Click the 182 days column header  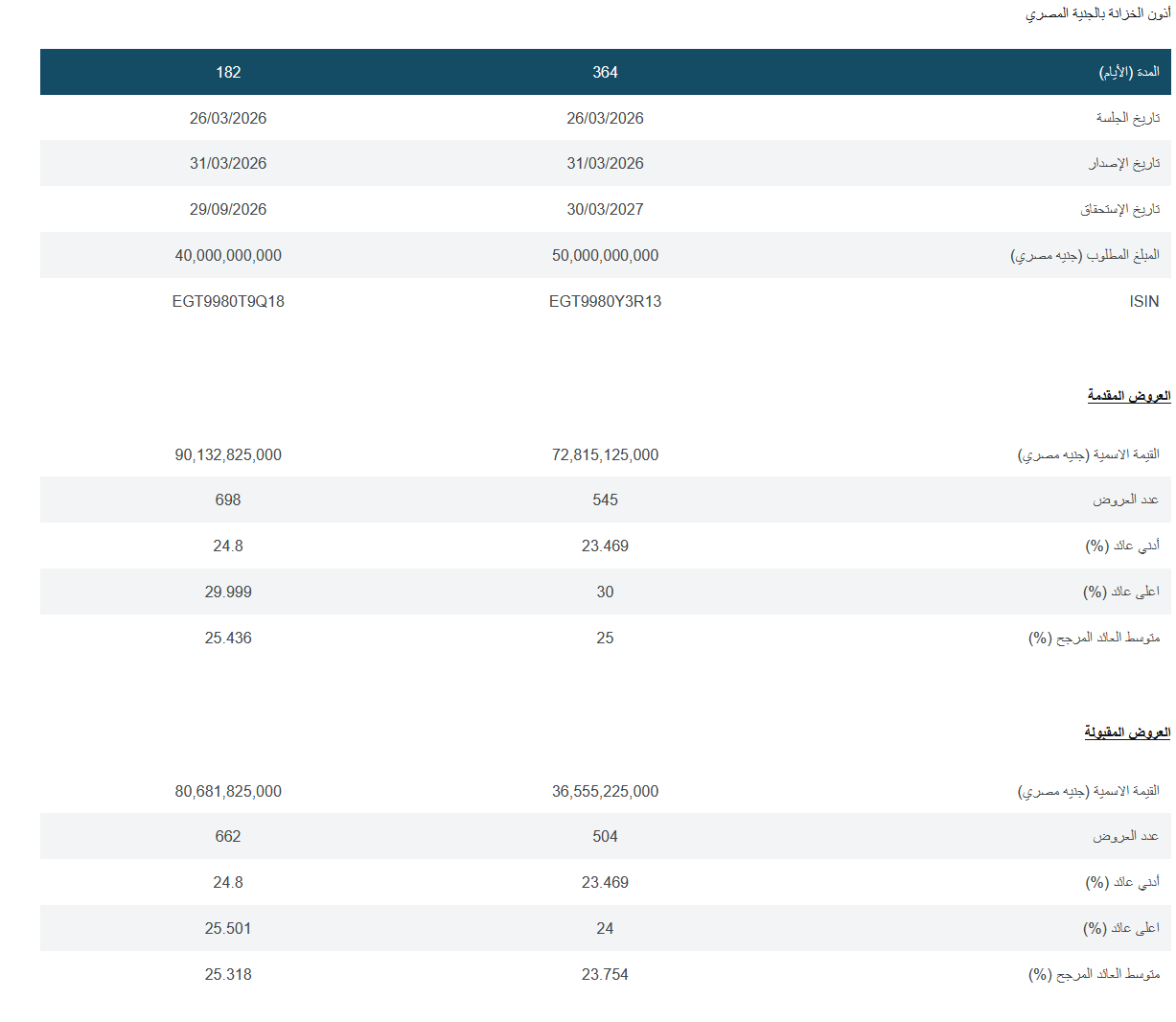tap(228, 73)
